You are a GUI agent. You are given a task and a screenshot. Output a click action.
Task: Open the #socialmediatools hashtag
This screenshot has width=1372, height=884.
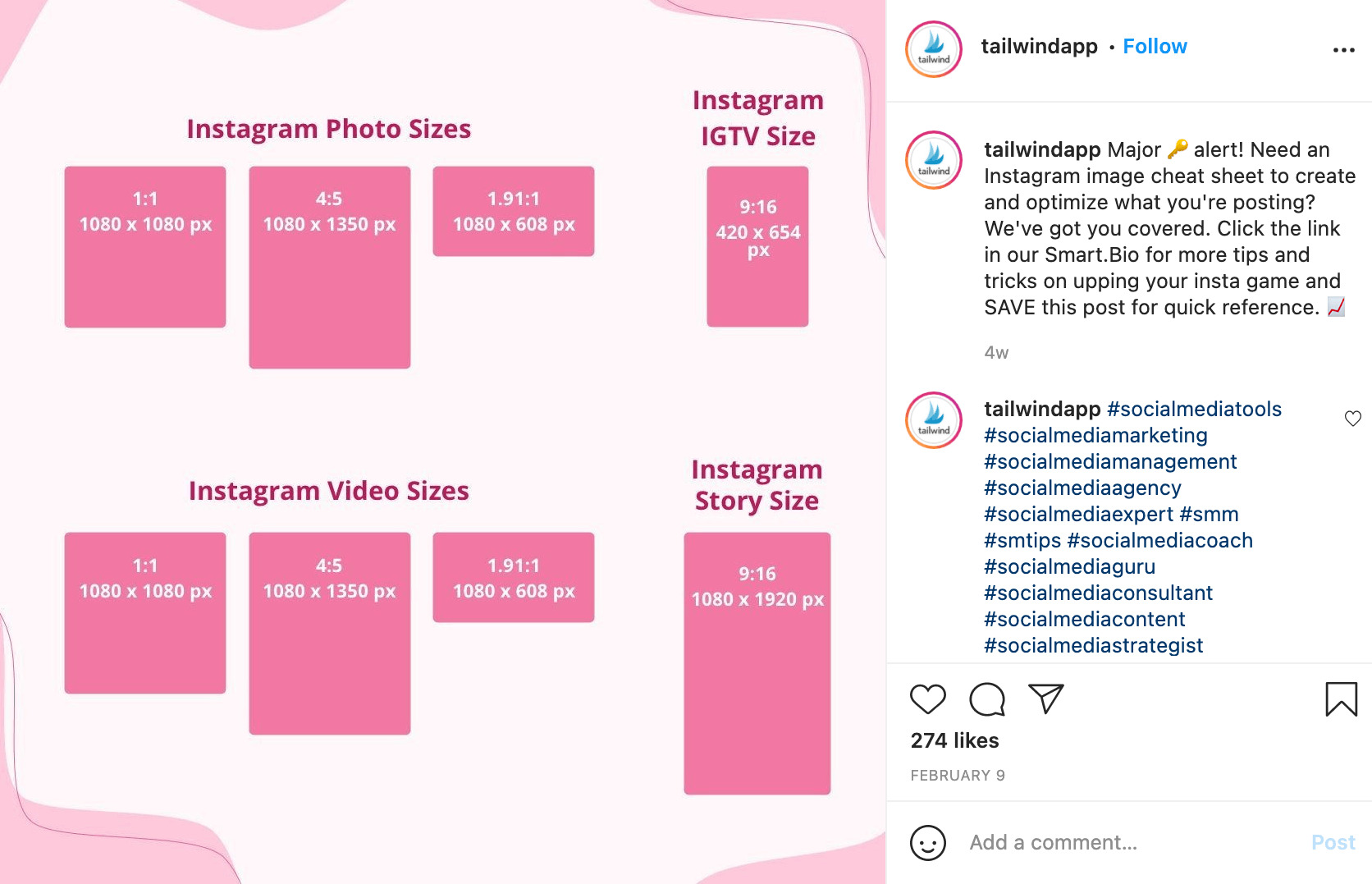[1194, 410]
